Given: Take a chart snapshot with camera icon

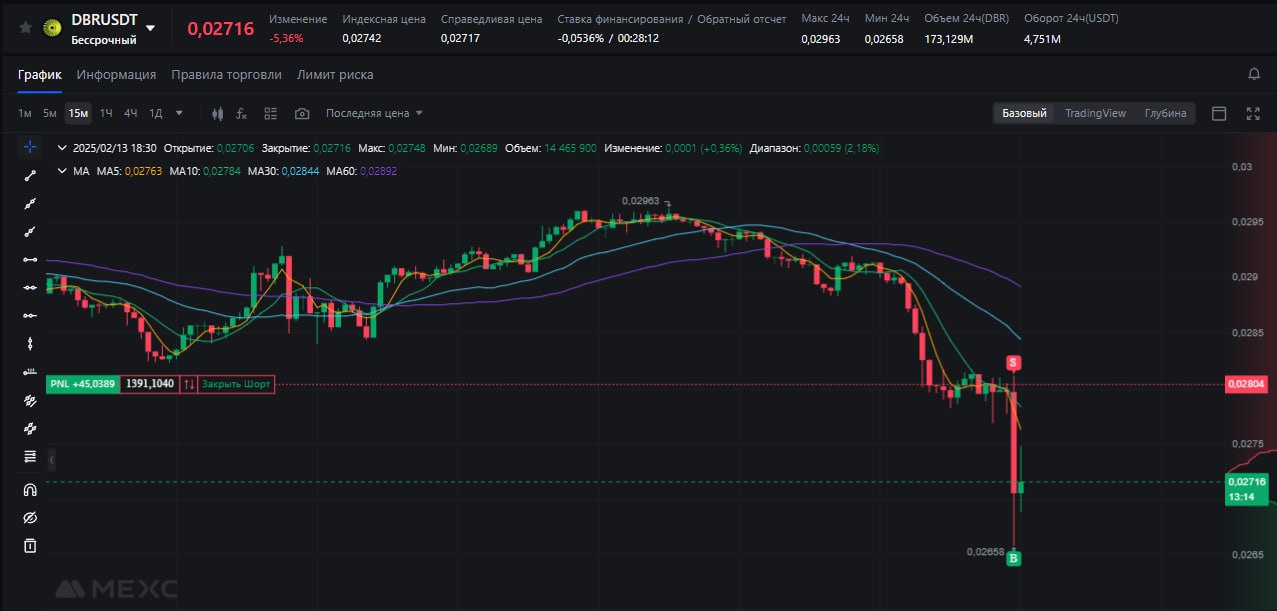Looking at the screenshot, I should coord(302,113).
